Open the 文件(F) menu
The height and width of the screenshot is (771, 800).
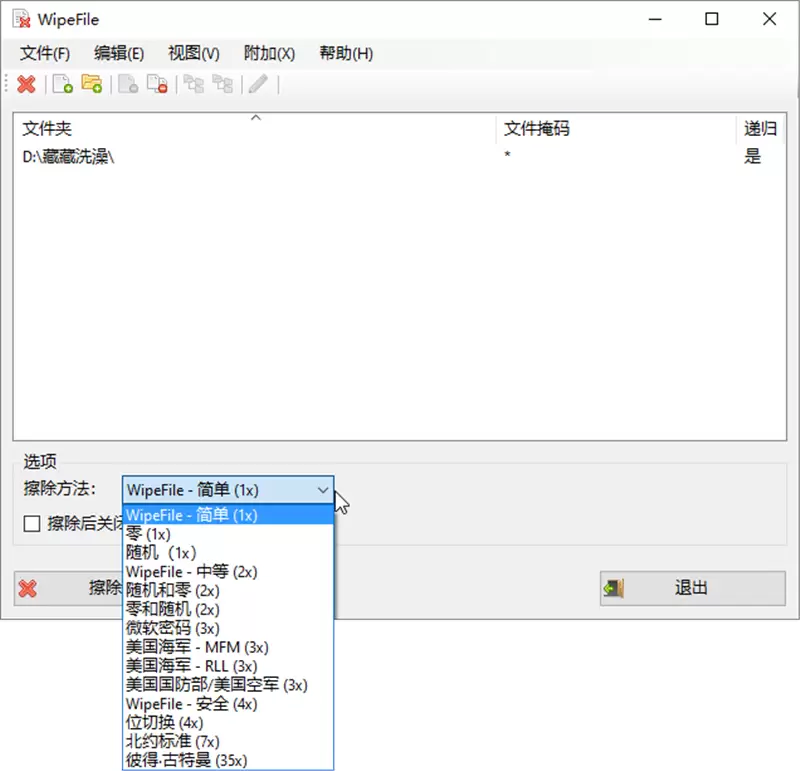(x=45, y=53)
